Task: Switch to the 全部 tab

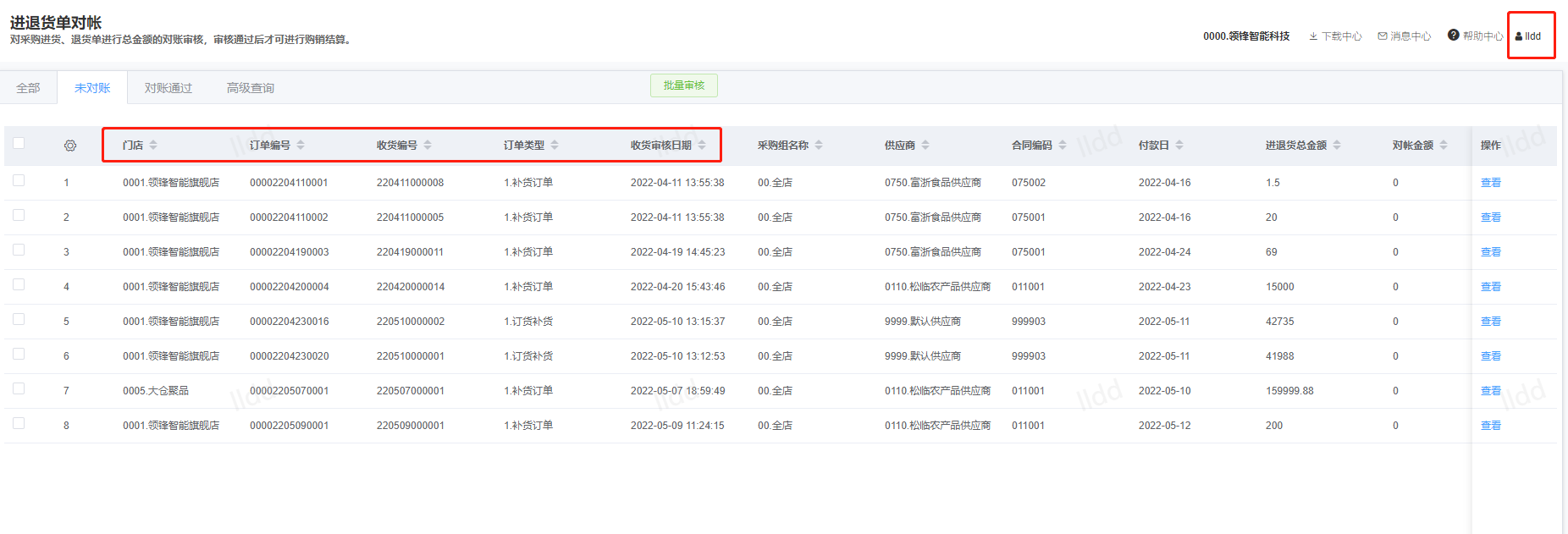Action: (28, 88)
